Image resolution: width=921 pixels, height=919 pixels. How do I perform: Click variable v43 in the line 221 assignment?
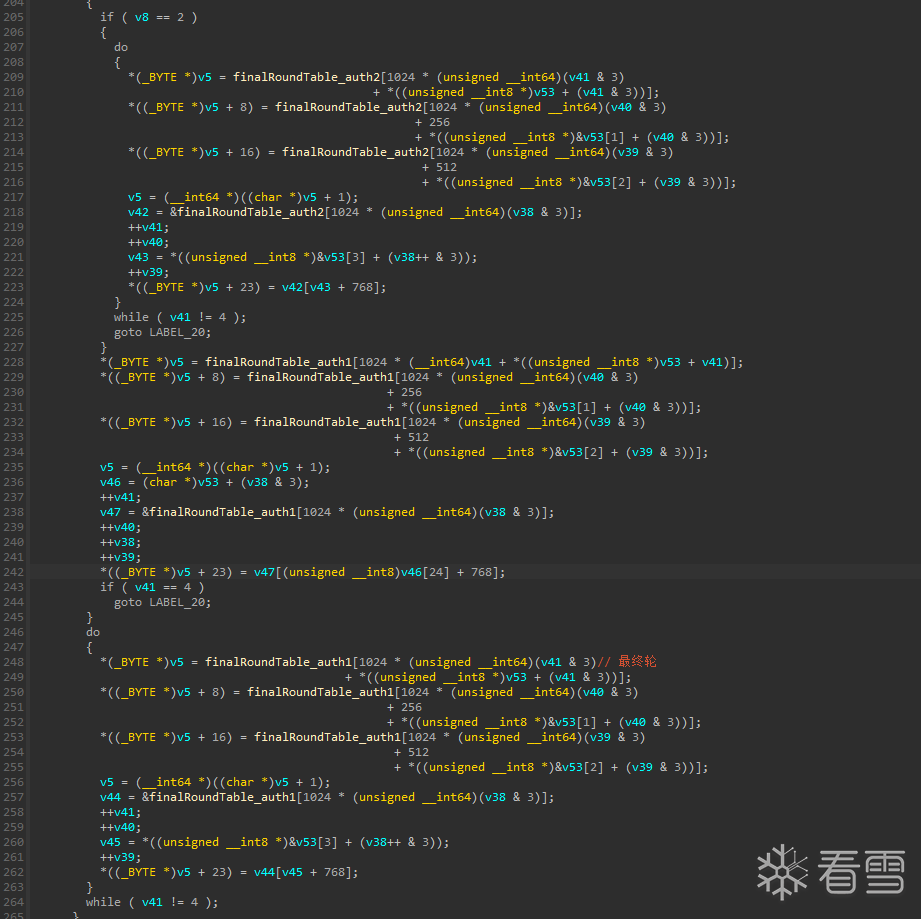pyautogui.click(x=138, y=257)
